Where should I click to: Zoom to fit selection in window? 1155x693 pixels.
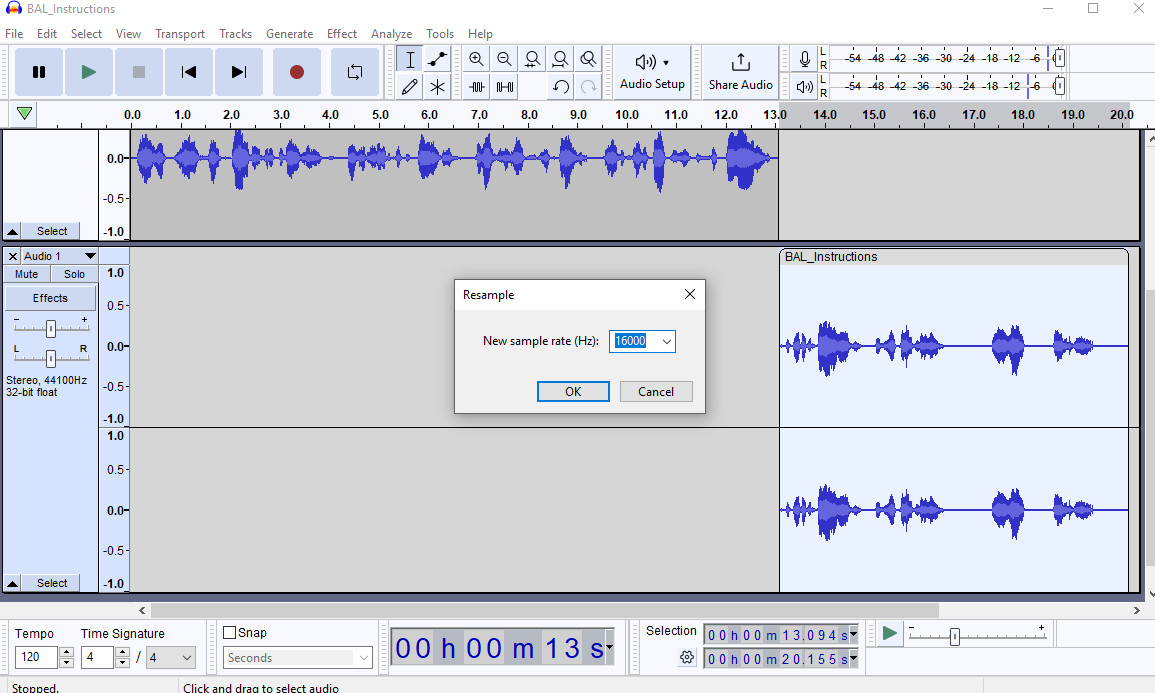(532, 58)
